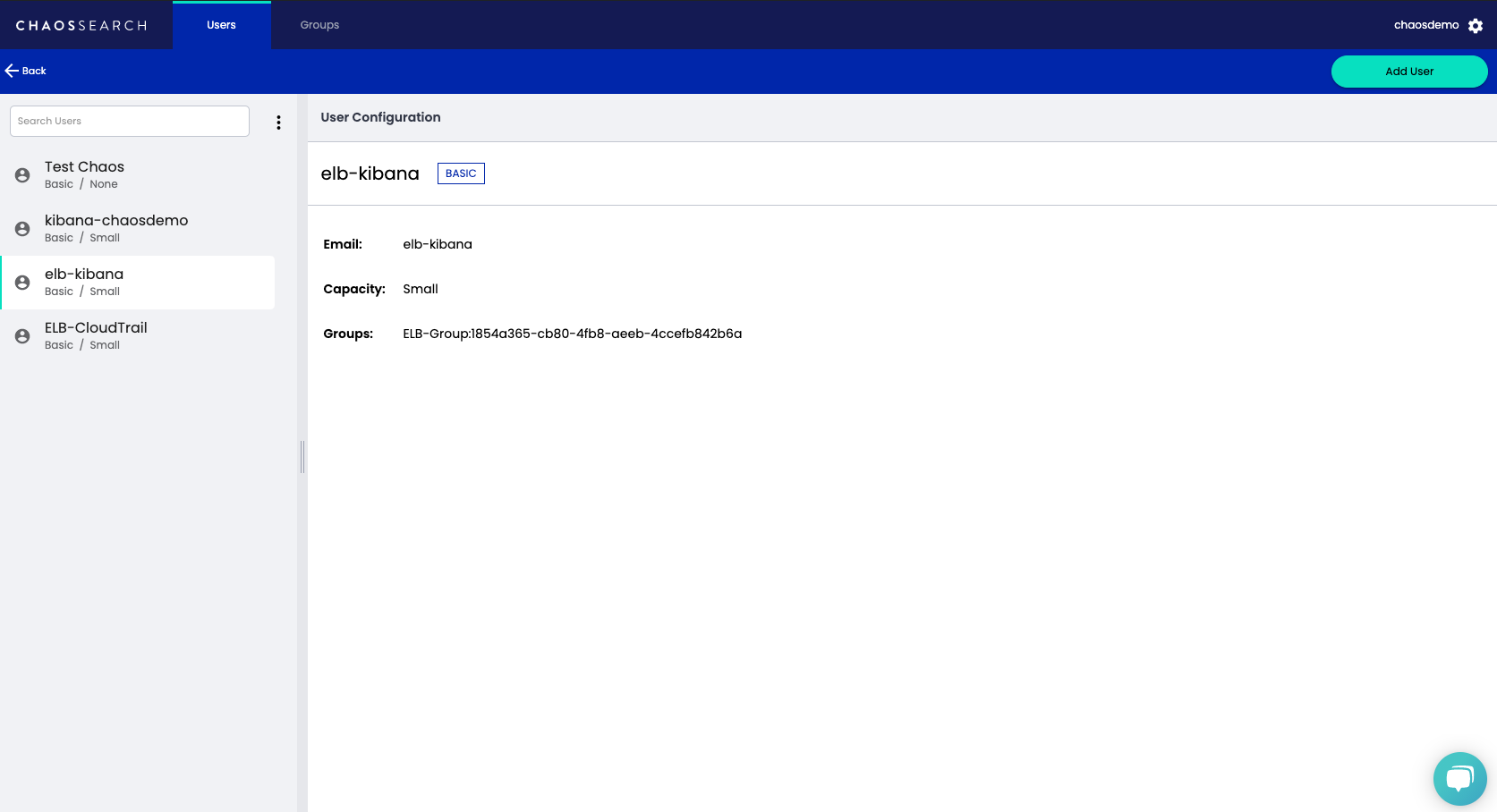Open the chat support bubble
1497x812 pixels.
(1459, 779)
